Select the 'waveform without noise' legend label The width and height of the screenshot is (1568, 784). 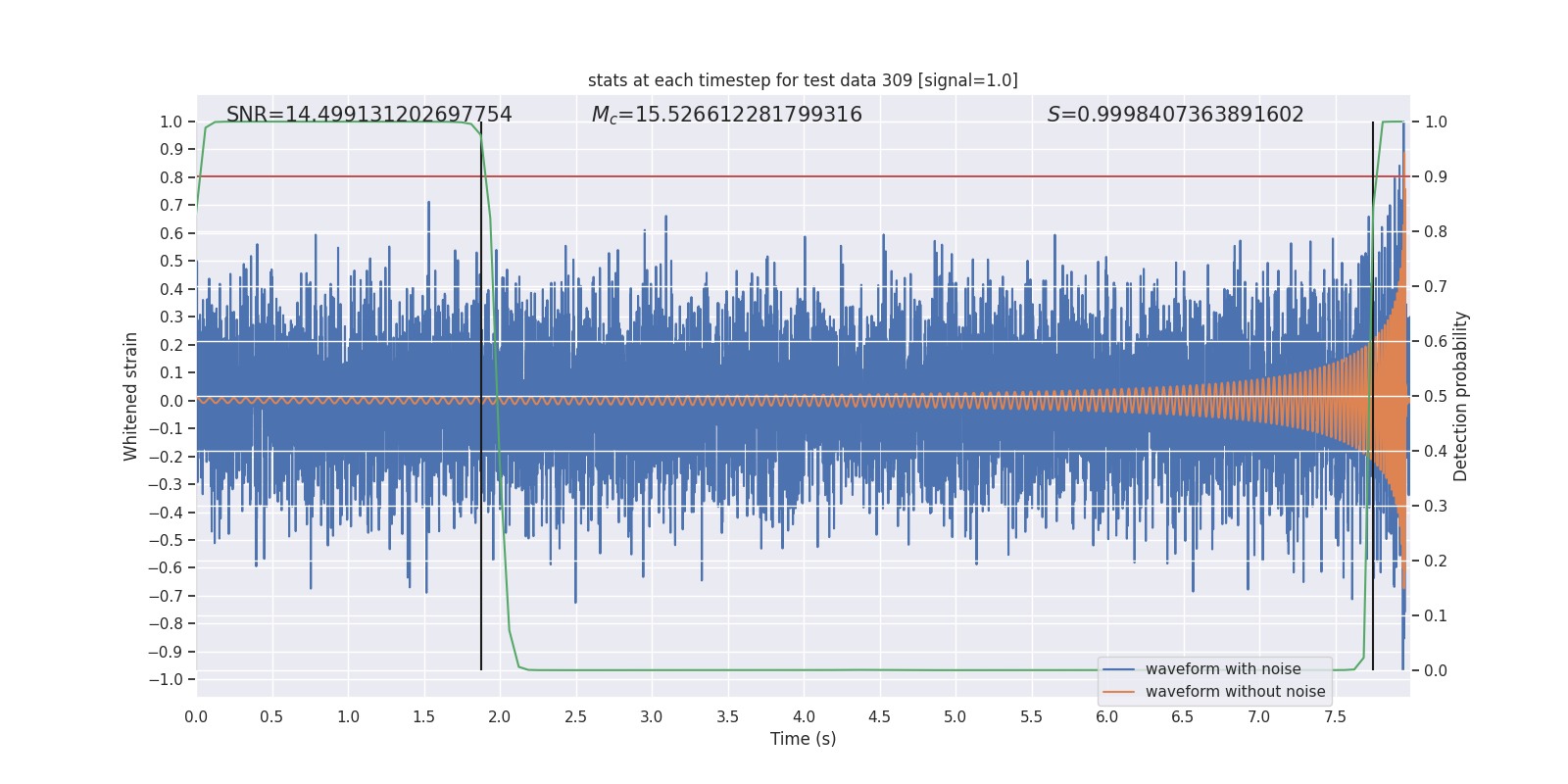pyautogui.click(x=1235, y=692)
